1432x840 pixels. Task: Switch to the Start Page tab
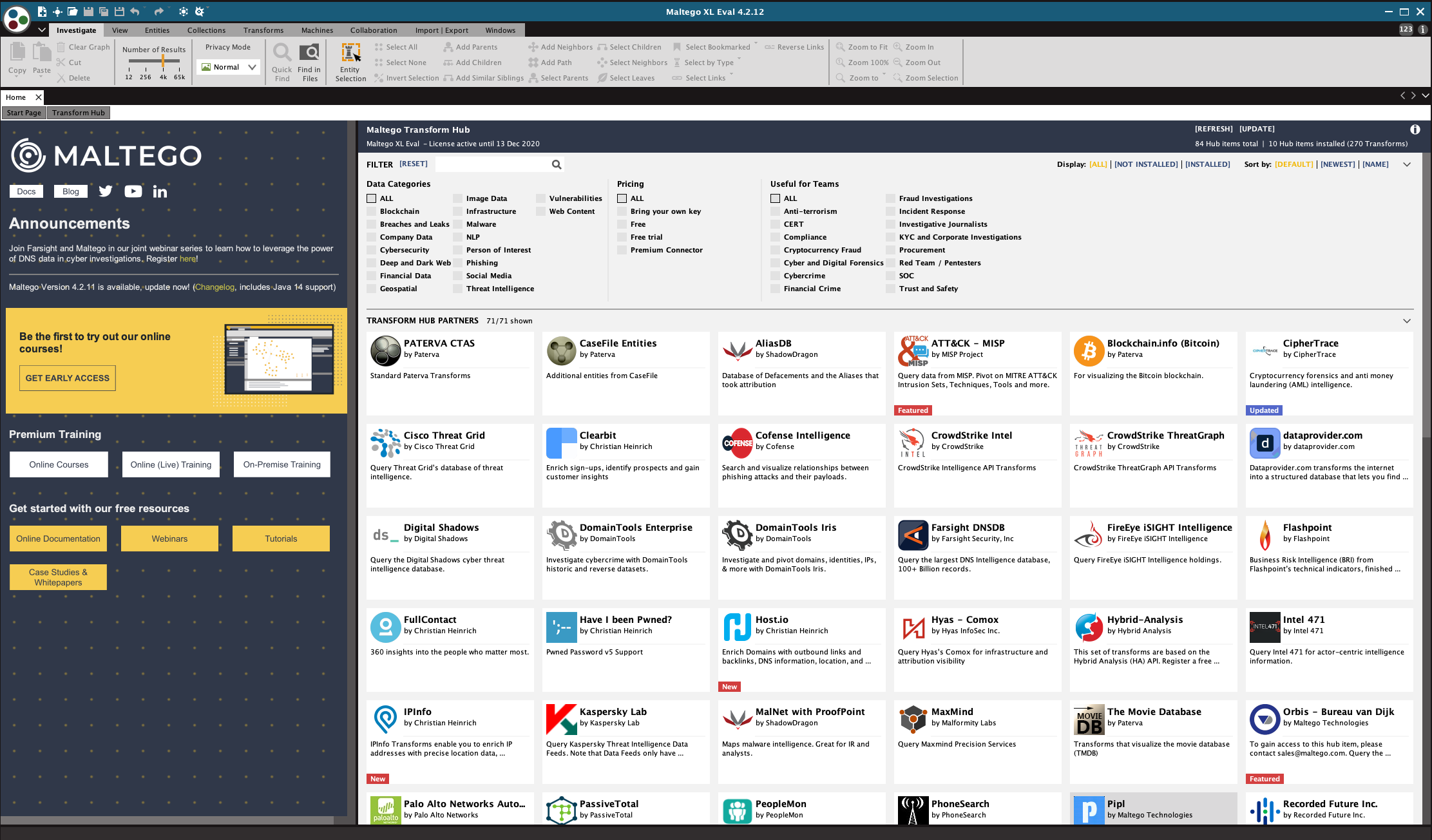pyautogui.click(x=24, y=113)
